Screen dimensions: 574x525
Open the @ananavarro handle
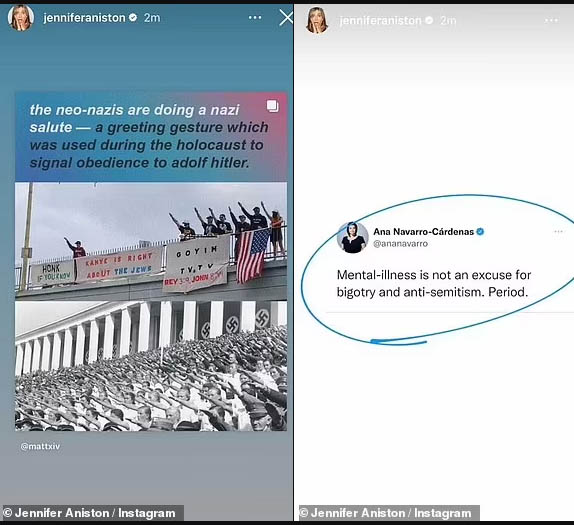tap(400, 243)
